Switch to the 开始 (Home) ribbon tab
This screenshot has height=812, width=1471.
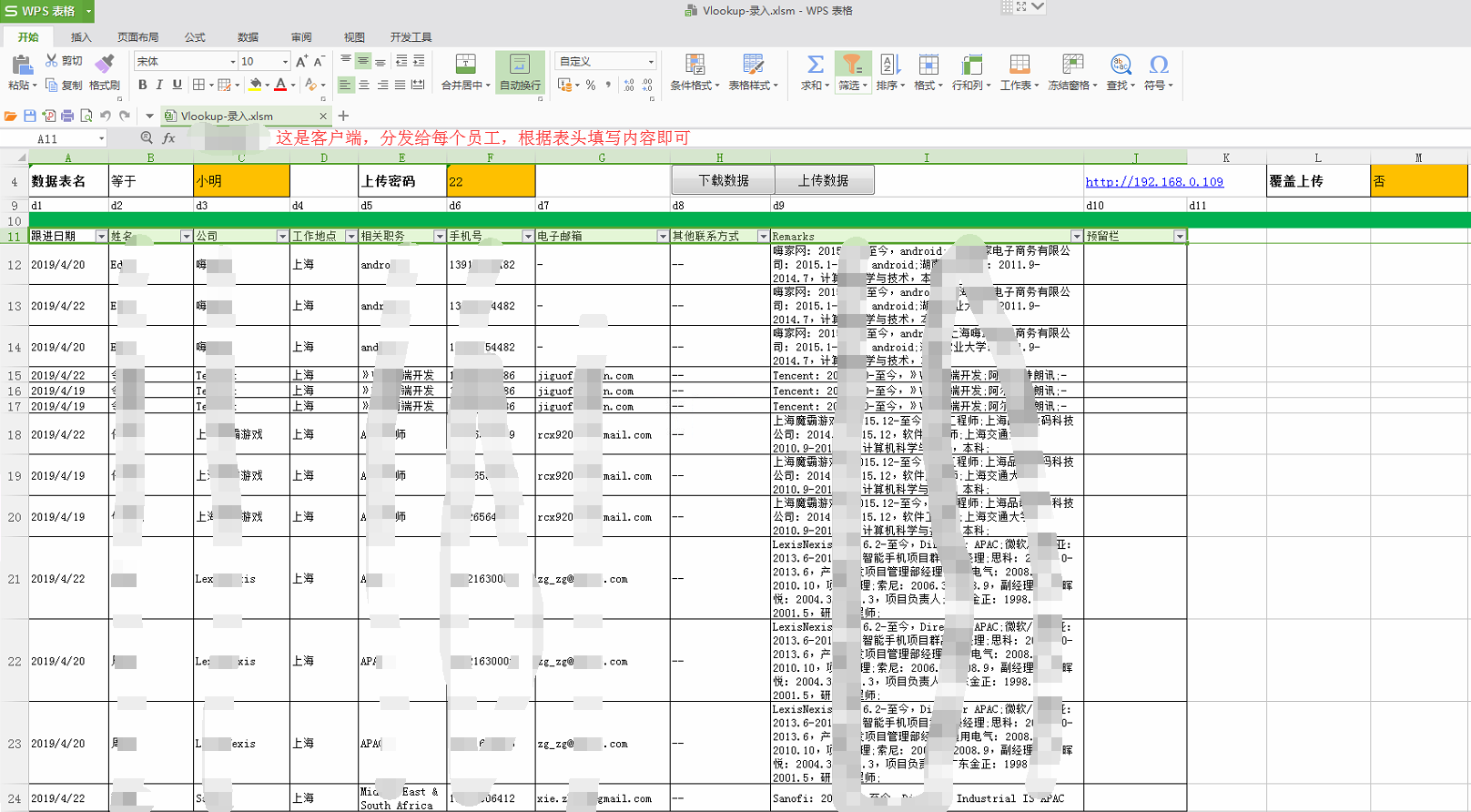[x=28, y=37]
